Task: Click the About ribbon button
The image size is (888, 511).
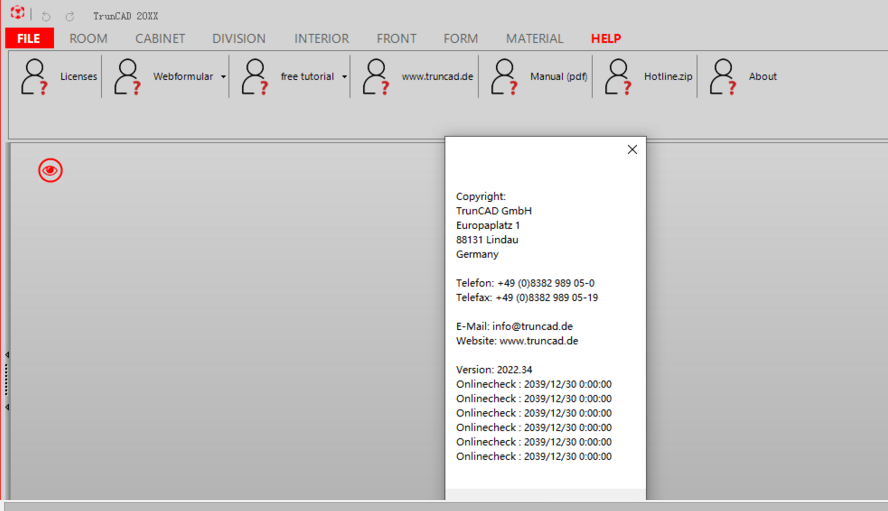Action: [743, 76]
